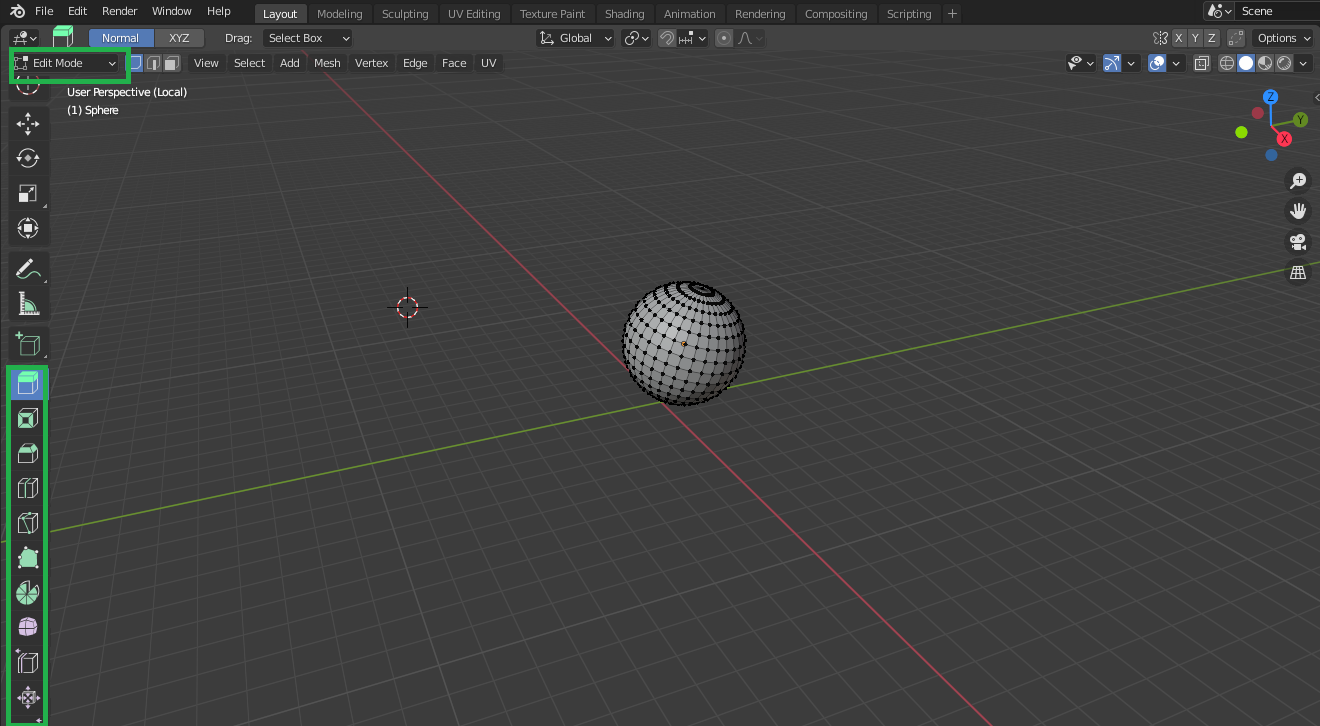
Task: Select the Knife tool
Action: point(28,523)
